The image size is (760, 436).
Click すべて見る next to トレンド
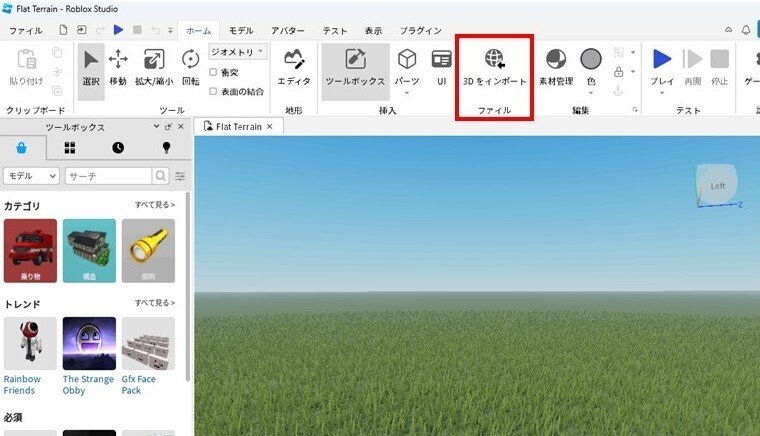(x=155, y=303)
